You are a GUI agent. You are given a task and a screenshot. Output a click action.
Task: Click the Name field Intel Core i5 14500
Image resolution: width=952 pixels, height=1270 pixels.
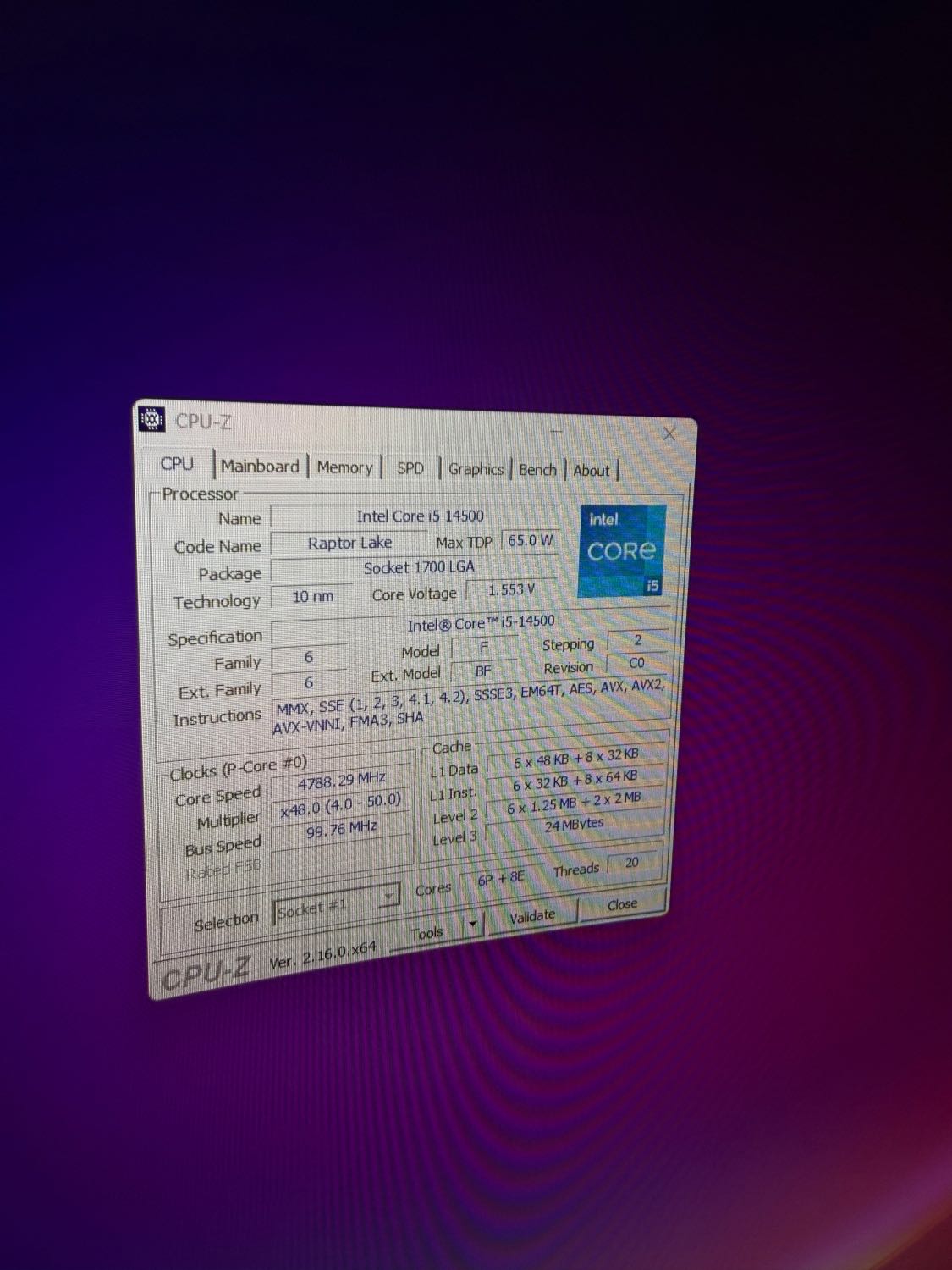click(415, 516)
